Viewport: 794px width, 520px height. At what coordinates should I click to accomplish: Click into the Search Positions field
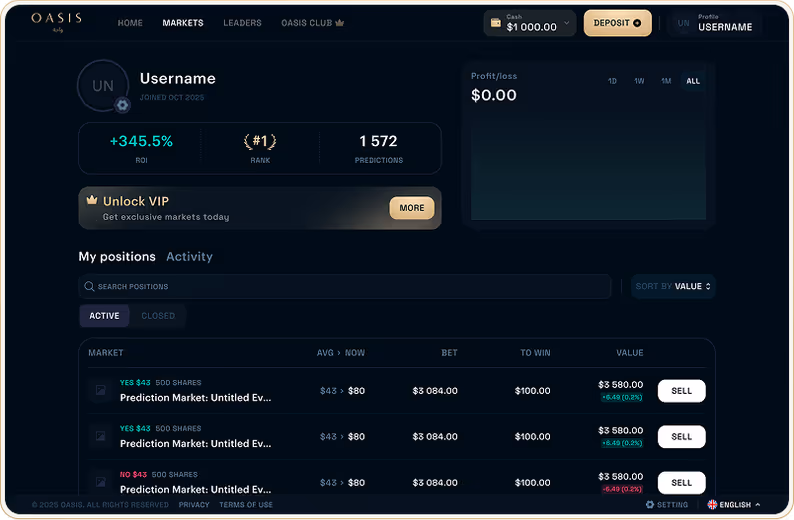[350, 287]
